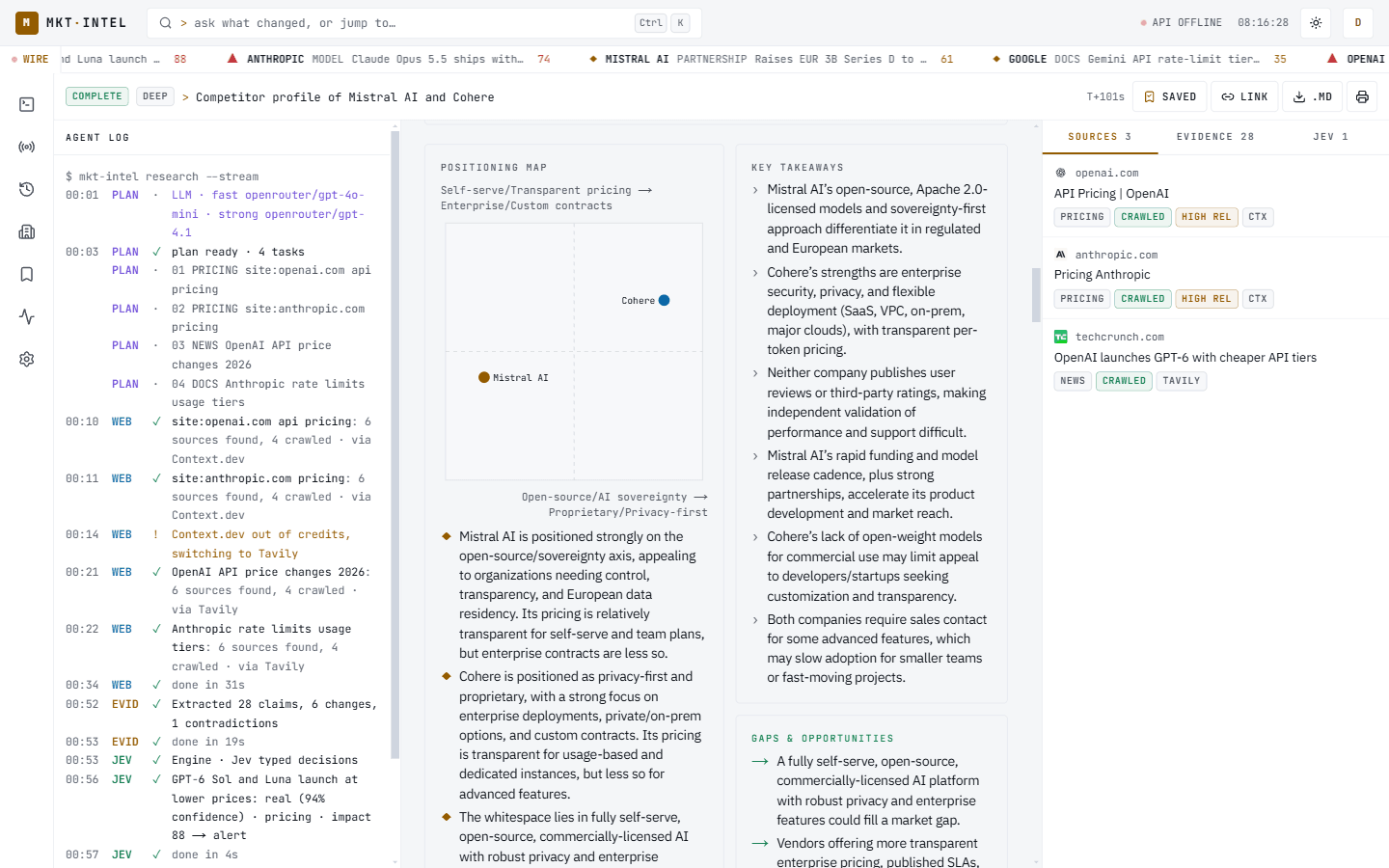Open the Anthropic Claude Opus 5.5 wire item

[x=389, y=59]
